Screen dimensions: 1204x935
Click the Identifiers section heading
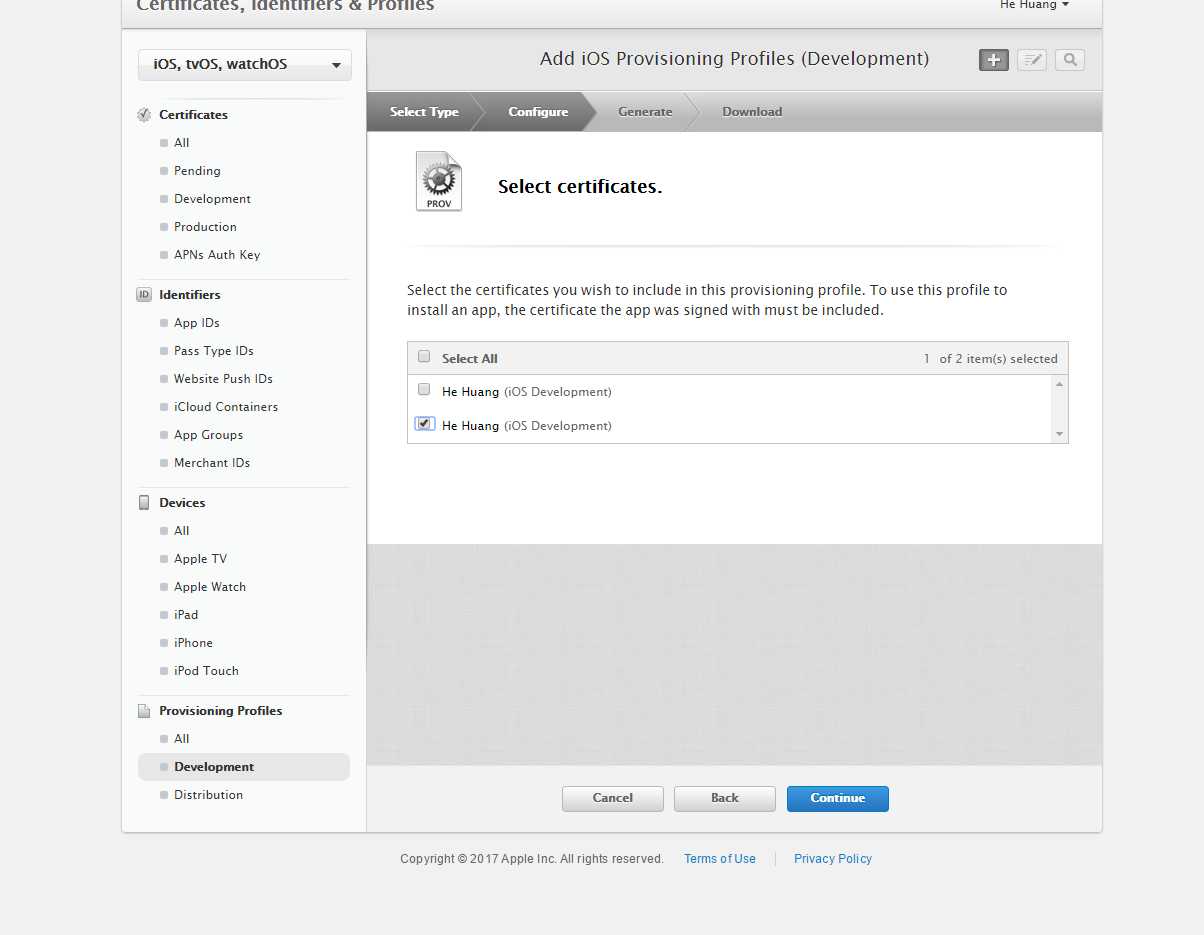190,295
